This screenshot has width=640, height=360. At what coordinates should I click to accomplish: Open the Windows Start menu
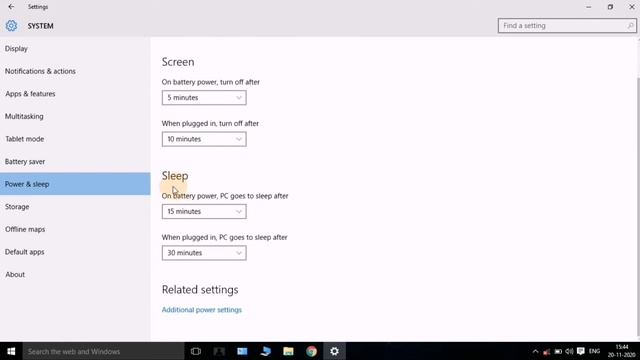click(x=11, y=351)
